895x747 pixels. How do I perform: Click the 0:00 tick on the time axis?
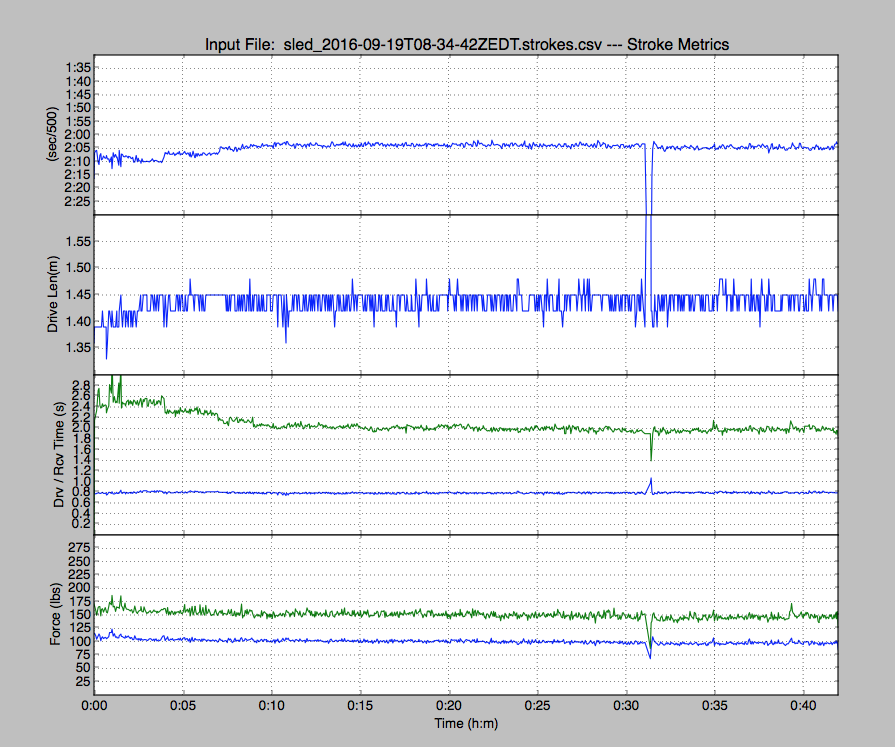[94, 705]
